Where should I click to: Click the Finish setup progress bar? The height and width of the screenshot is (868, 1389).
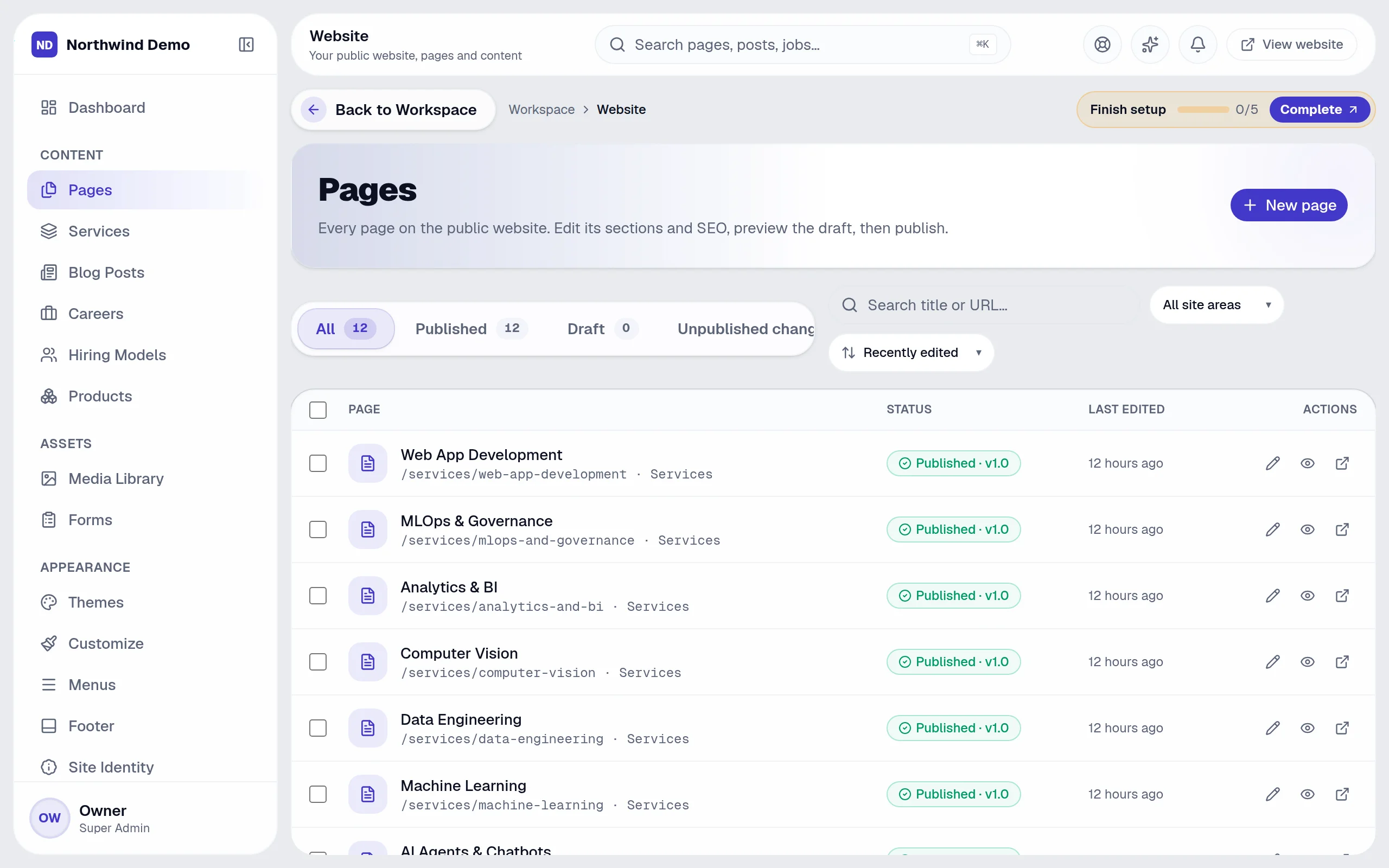1202,110
